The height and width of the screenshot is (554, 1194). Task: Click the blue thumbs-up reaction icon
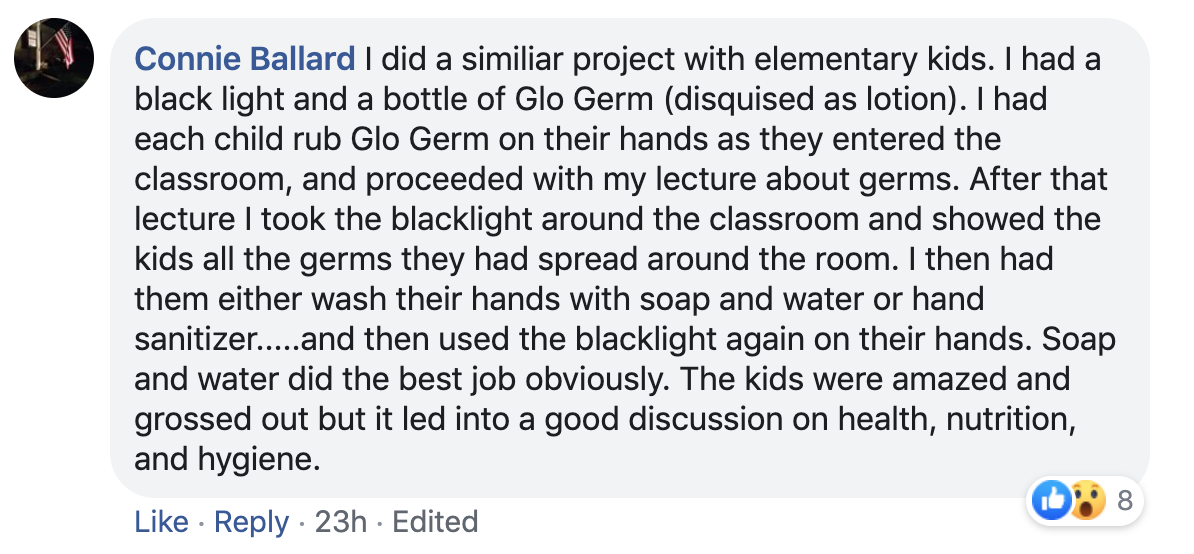[1052, 501]
